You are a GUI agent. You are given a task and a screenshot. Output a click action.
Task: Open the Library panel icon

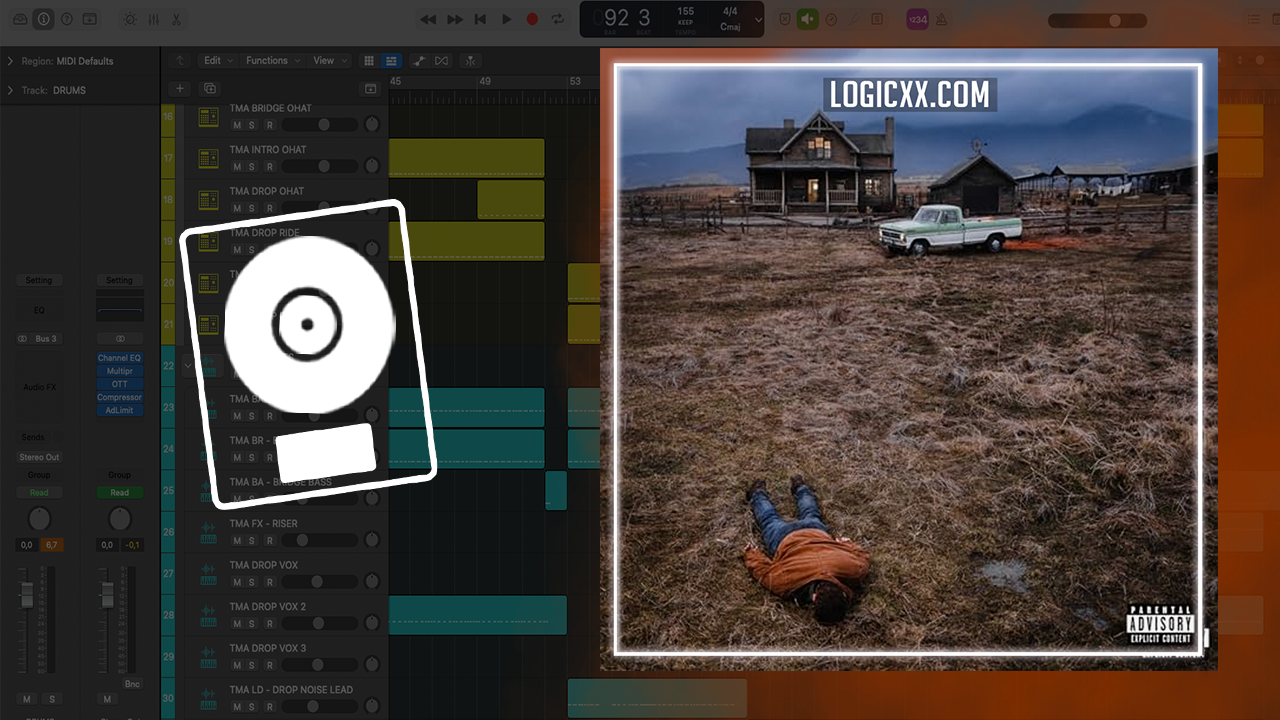pyautogui.click(x=20, y=19)
